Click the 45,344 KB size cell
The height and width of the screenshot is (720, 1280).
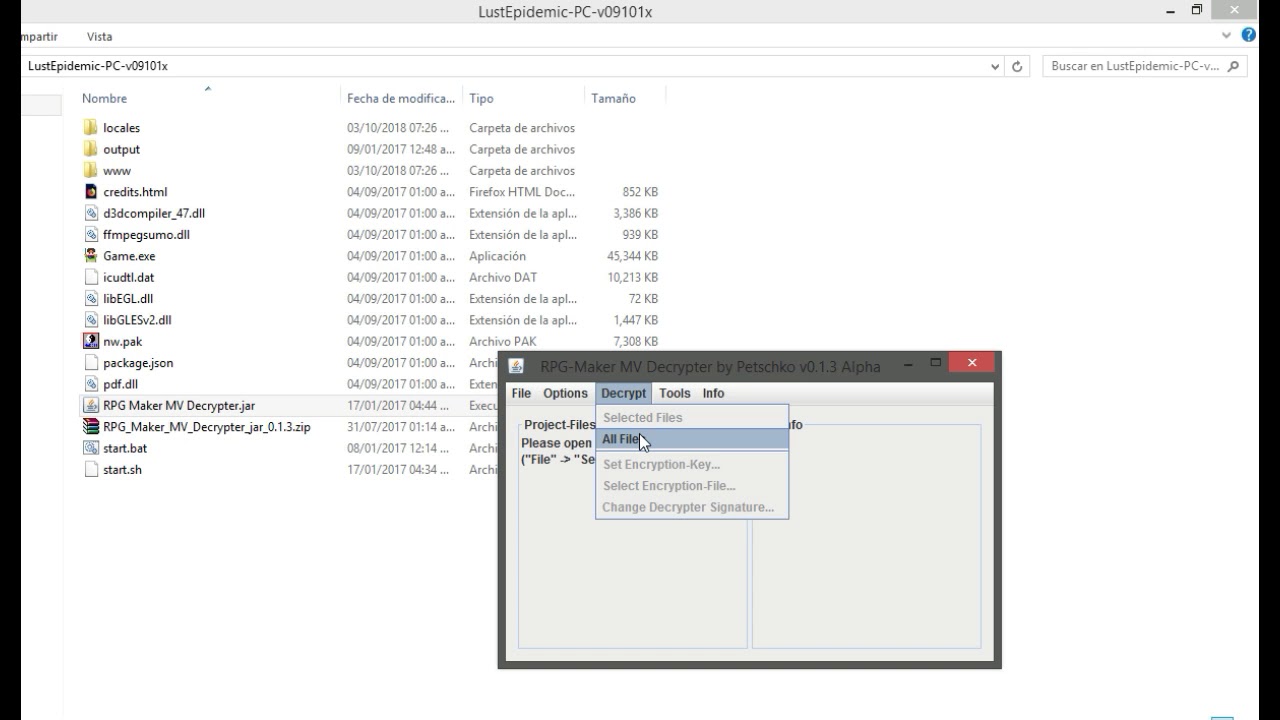[632, 256]
